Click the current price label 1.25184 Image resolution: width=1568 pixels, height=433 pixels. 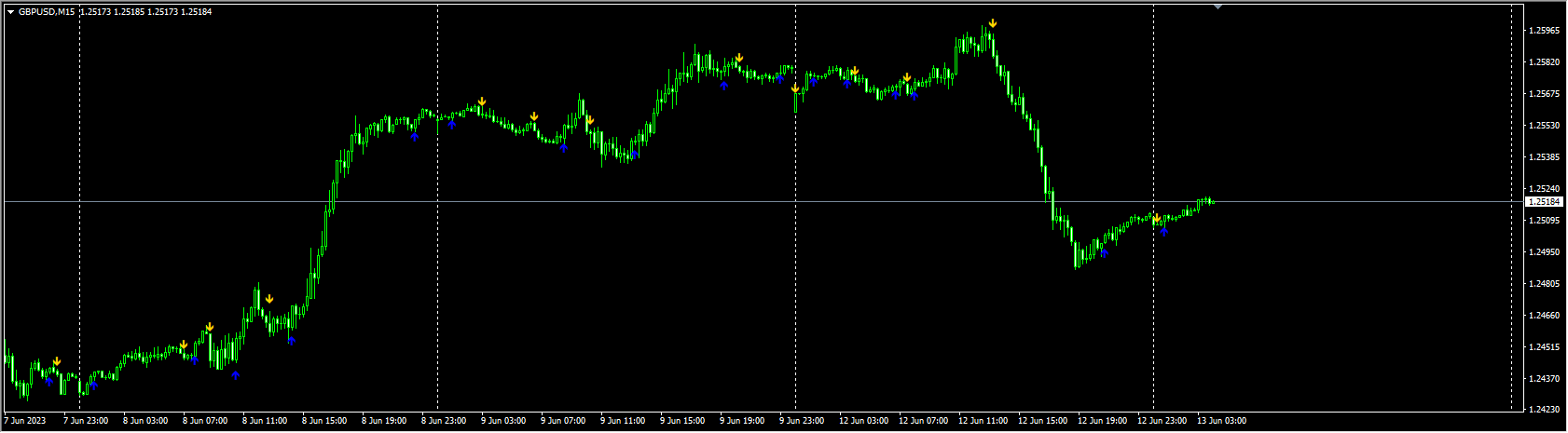coord(1546,201)
